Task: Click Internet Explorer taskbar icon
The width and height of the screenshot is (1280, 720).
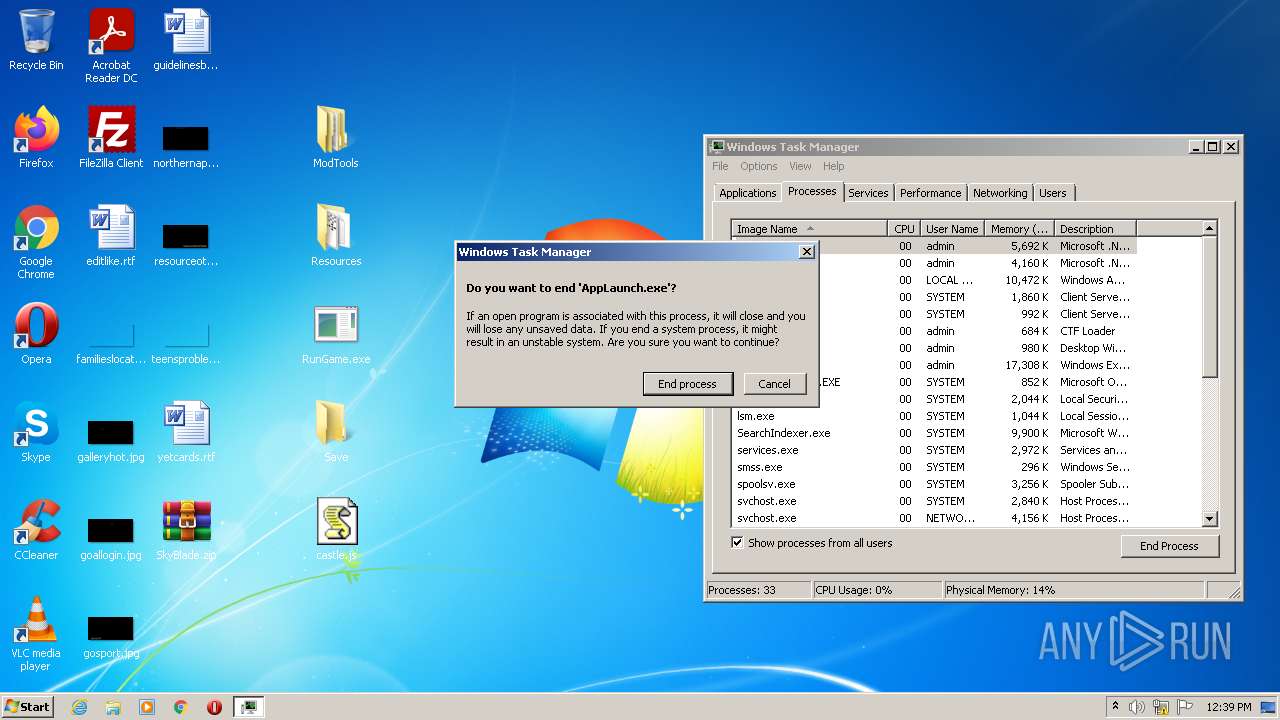Action: (80, 707)
